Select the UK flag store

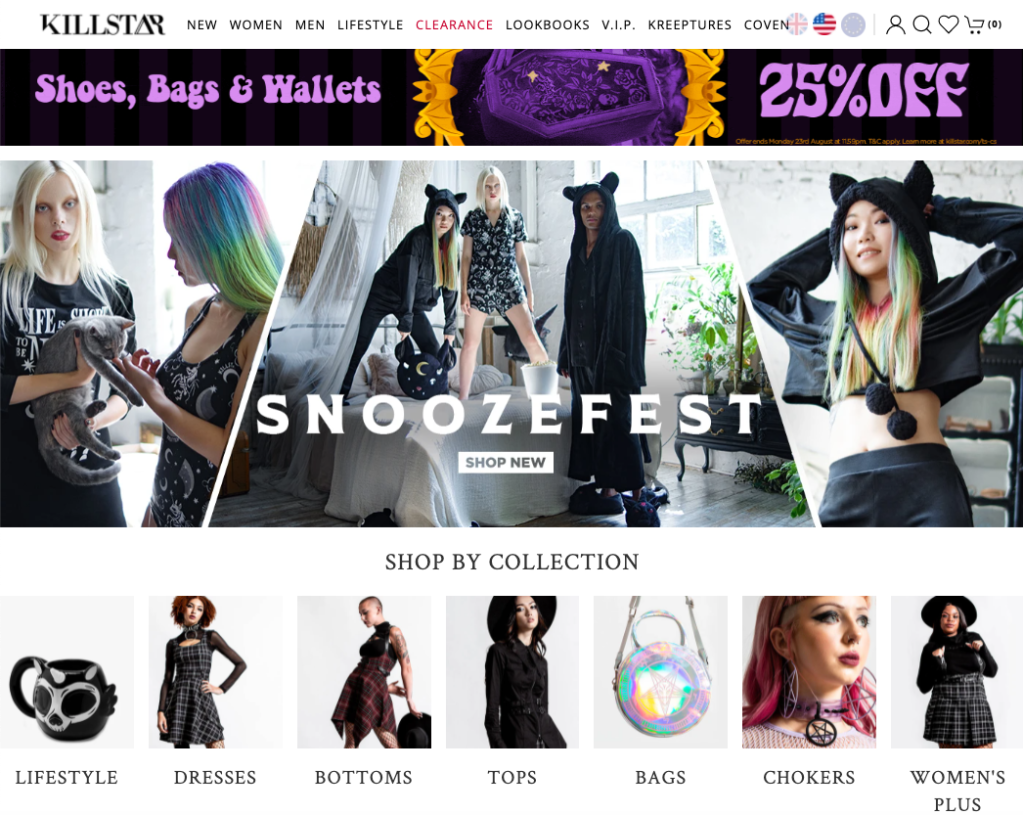[x=797, y=25]
